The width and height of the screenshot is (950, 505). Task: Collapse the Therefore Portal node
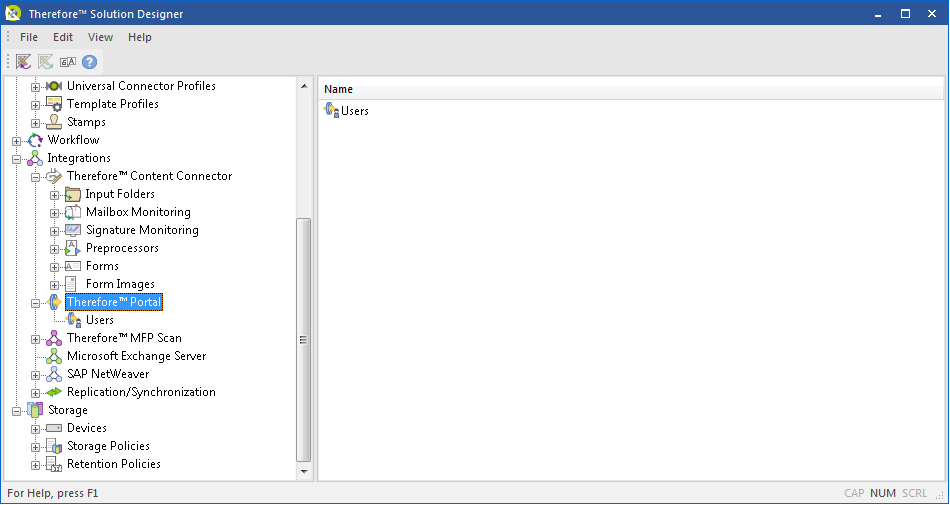tap(35, 303)
